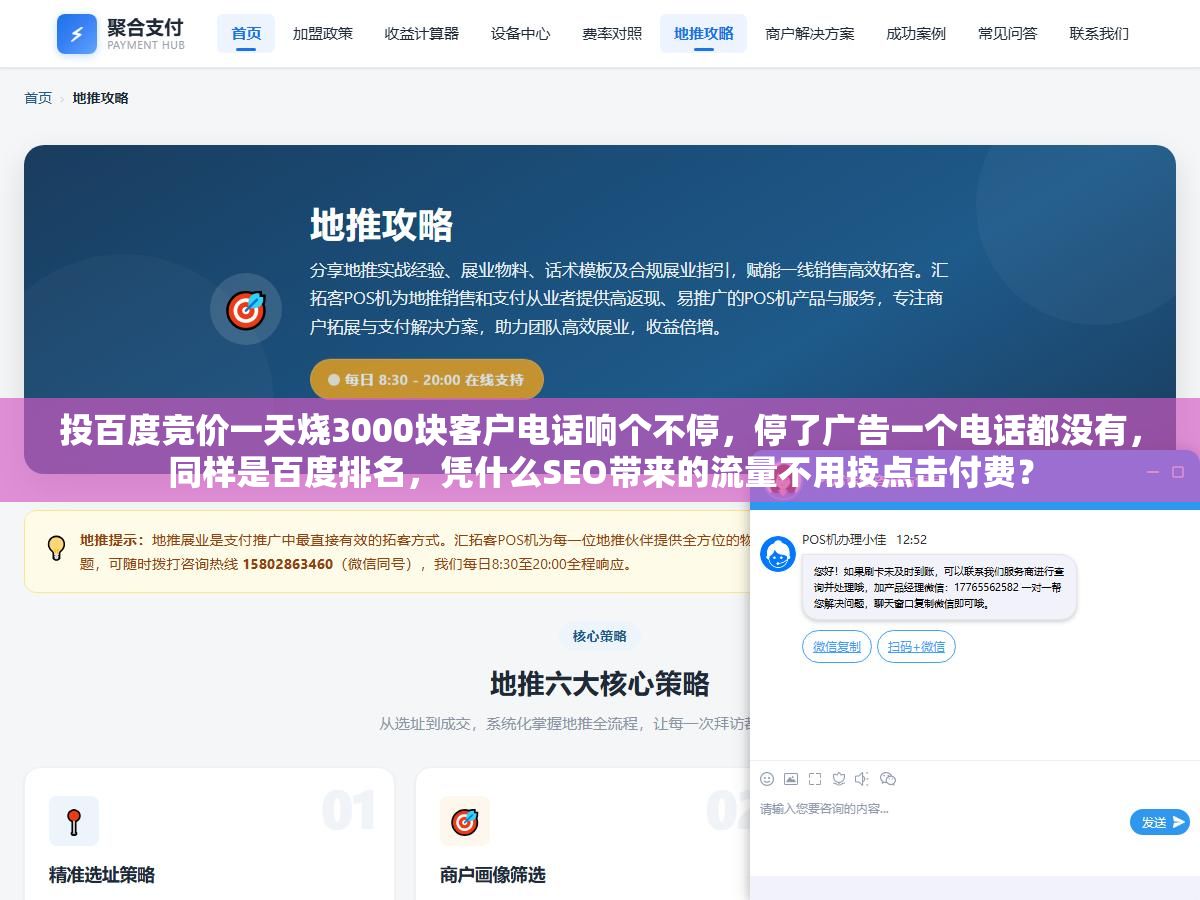
Task: Click the 地推攻略 breadcrumb text
Action: pos(101,98)
